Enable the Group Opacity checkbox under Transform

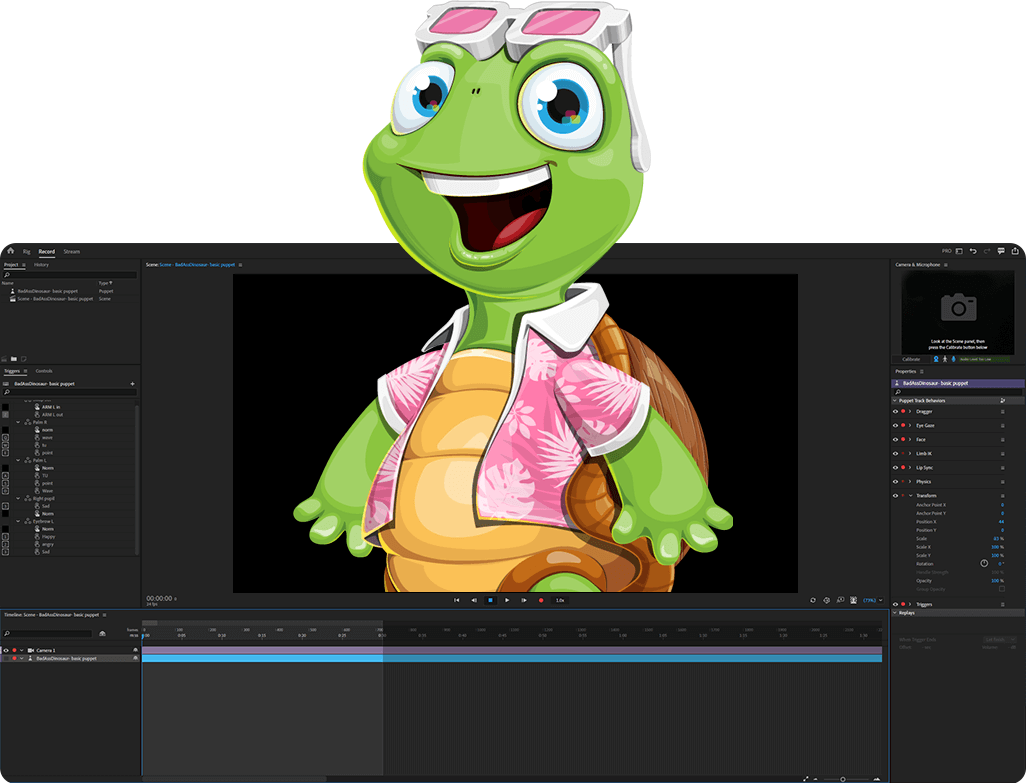(x=1002, y=589)
